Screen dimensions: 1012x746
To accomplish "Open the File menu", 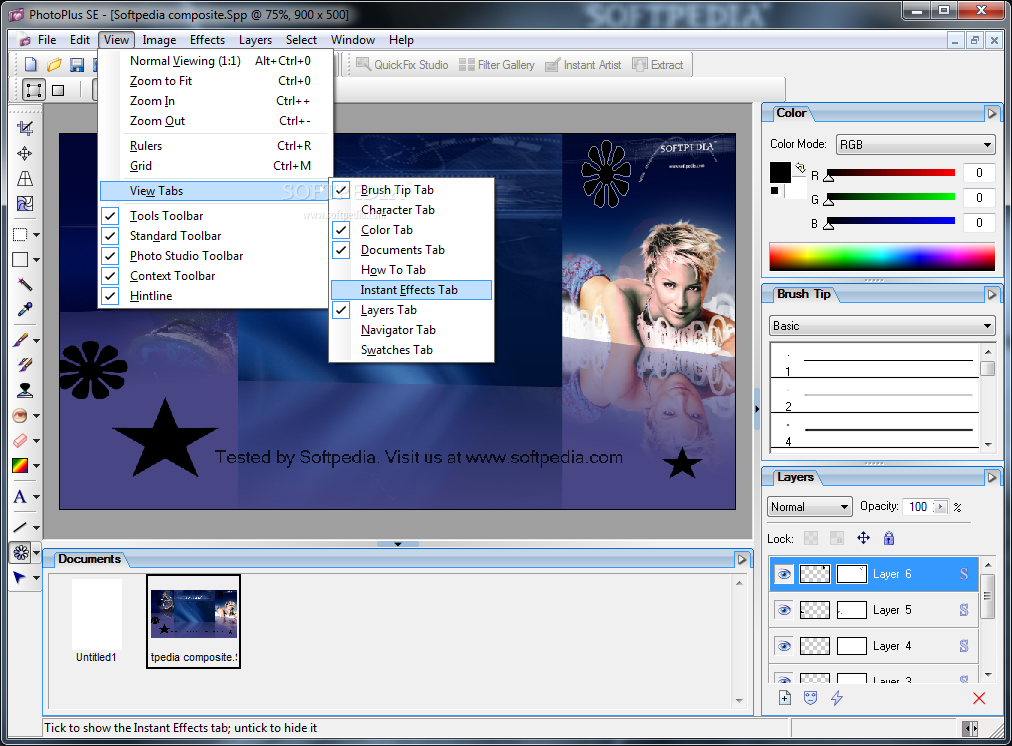I will pyautogui.click(x=46, y=40).
